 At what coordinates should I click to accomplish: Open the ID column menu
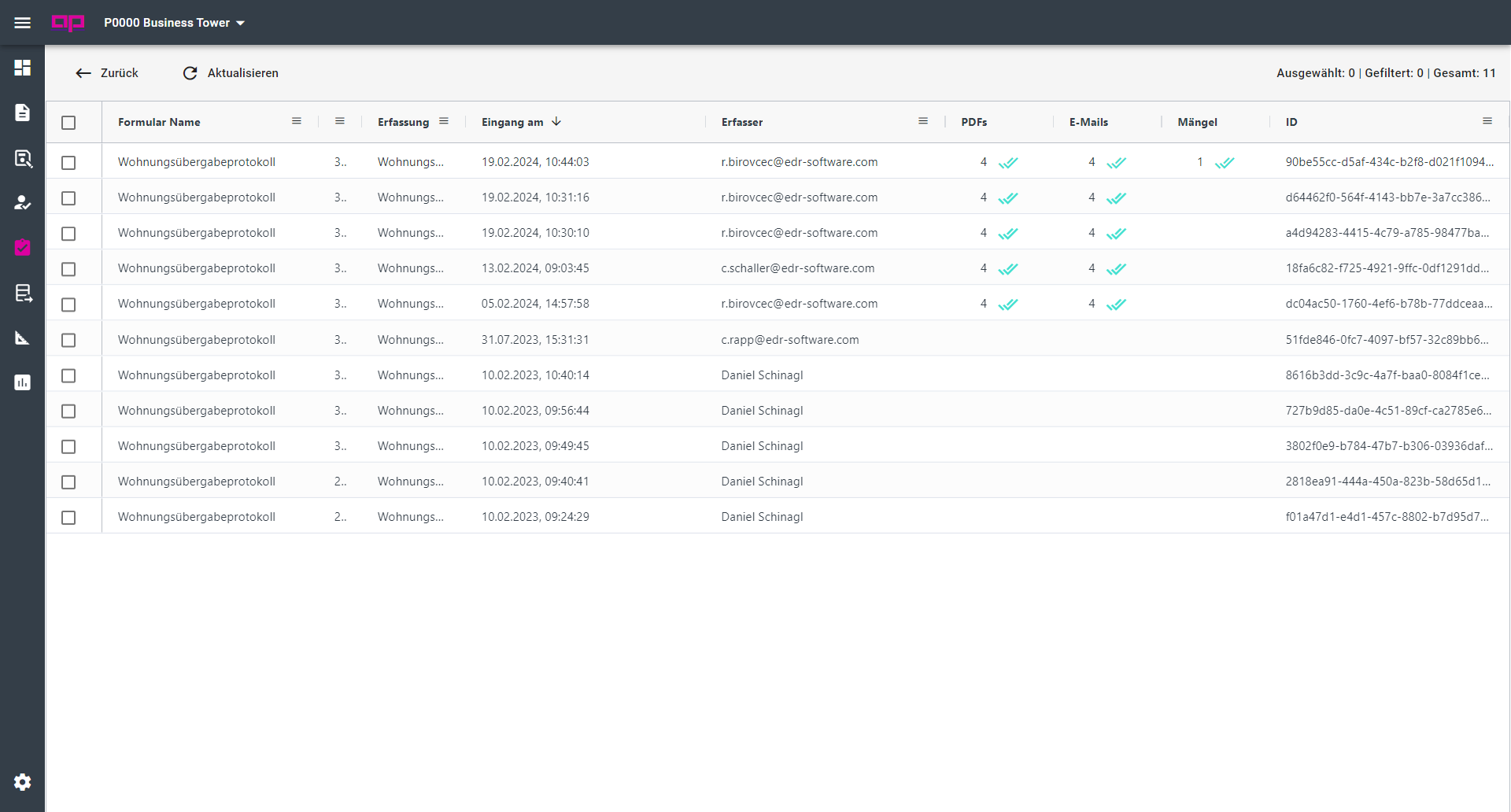coord(1487,121)
